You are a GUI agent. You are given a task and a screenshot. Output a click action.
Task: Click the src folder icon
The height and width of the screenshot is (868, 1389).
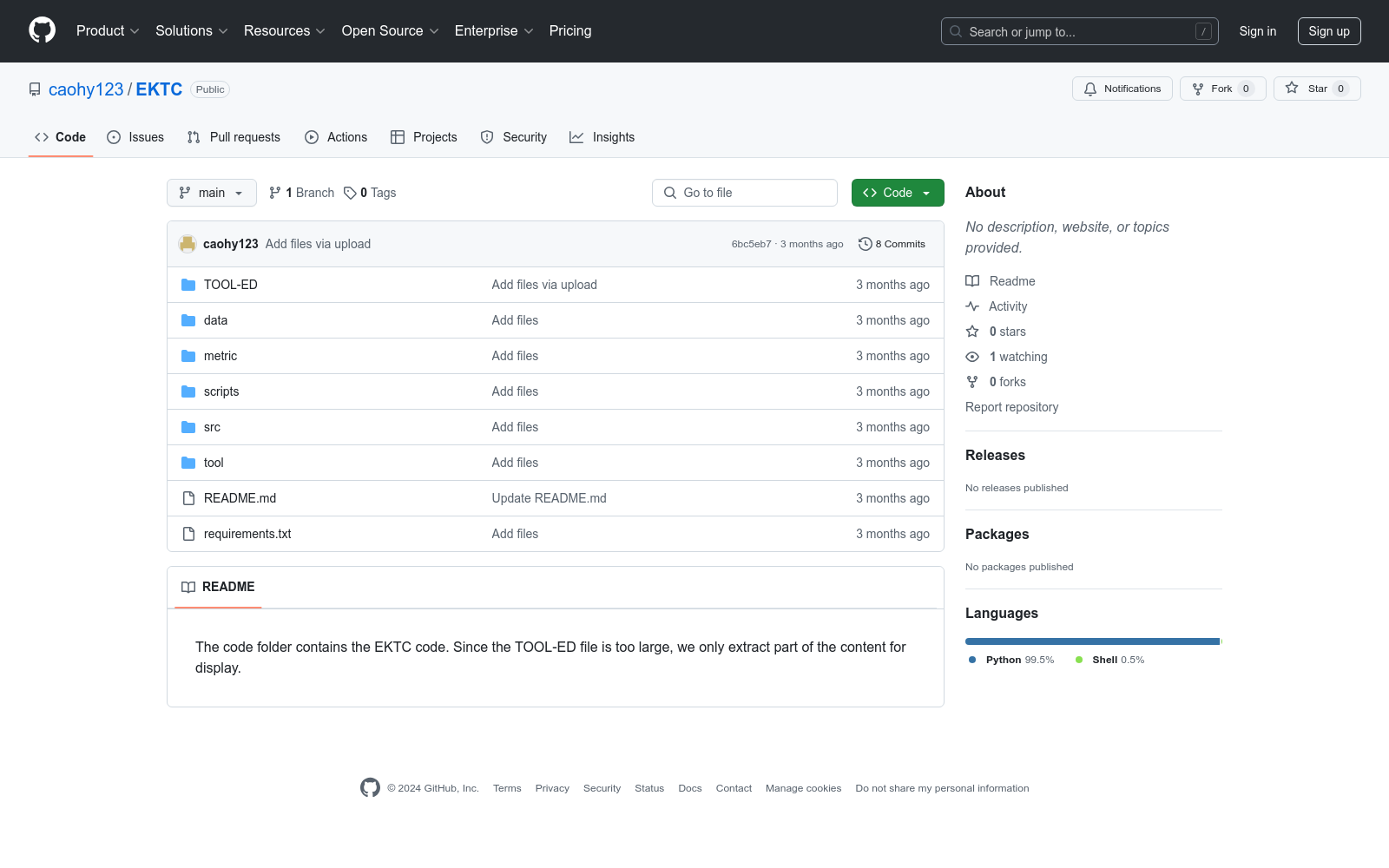(188, 427)
